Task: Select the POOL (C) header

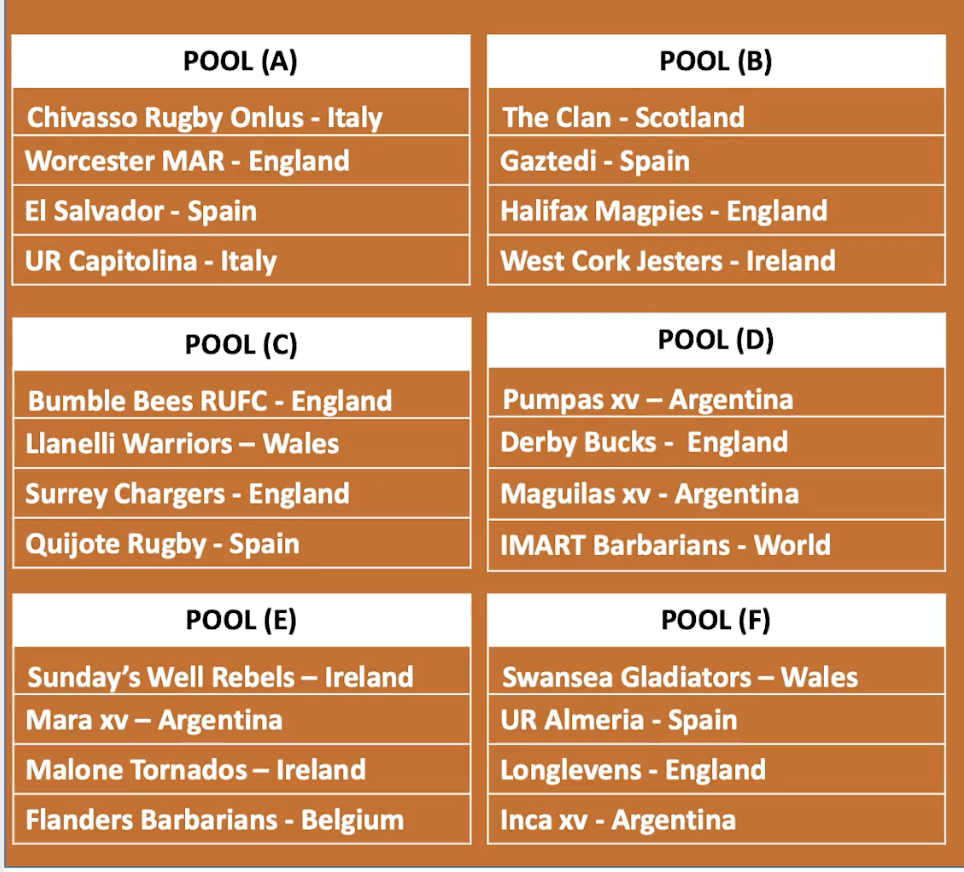Action: tap(241, 344)
